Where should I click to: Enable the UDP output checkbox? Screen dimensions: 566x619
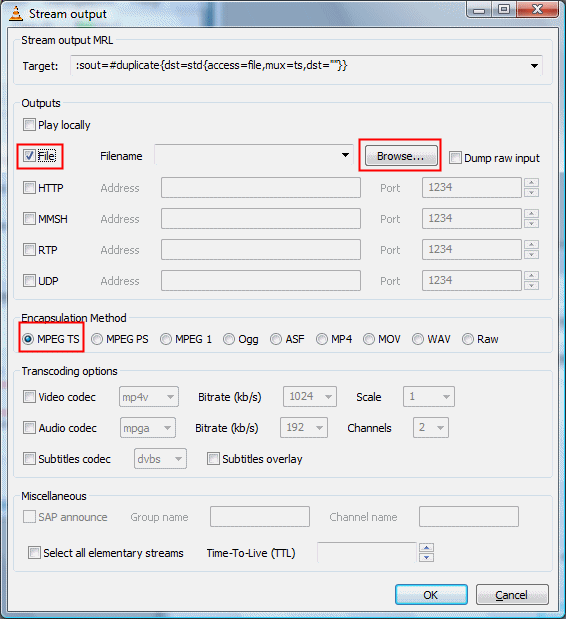[29, 281]
